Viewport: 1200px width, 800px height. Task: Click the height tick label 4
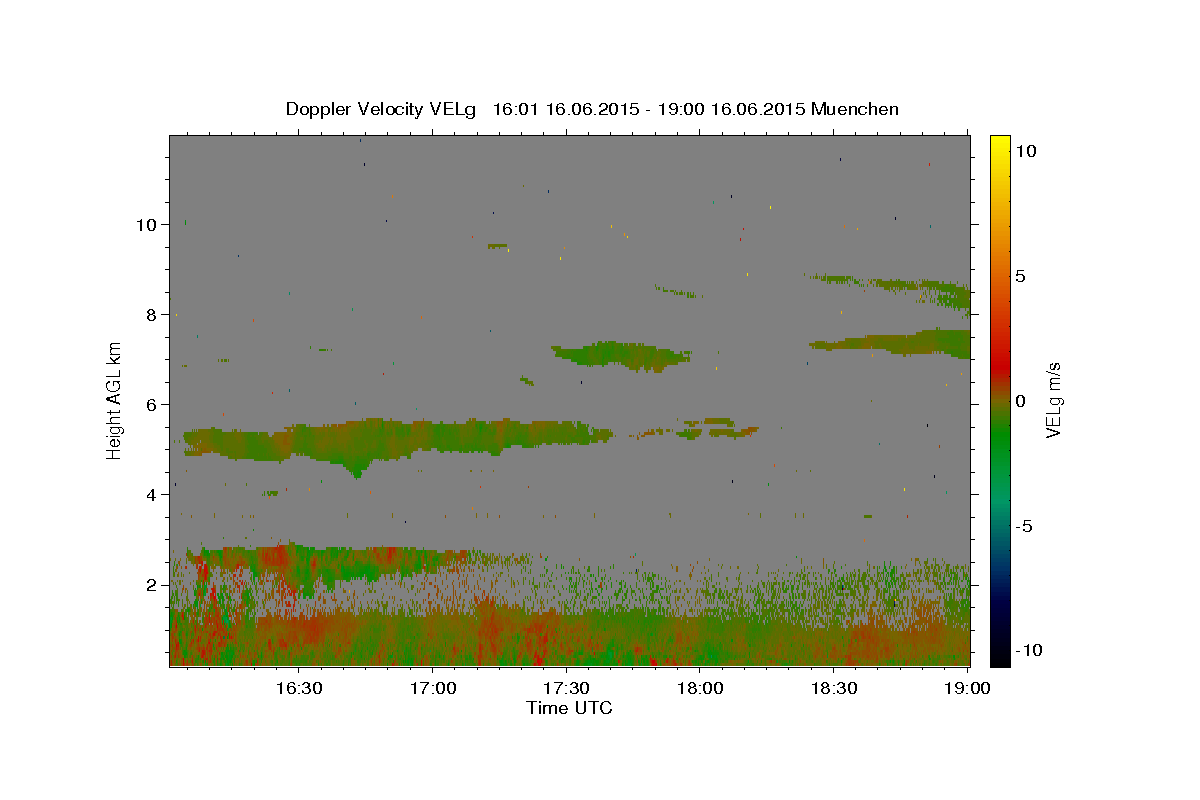(152, 495)
